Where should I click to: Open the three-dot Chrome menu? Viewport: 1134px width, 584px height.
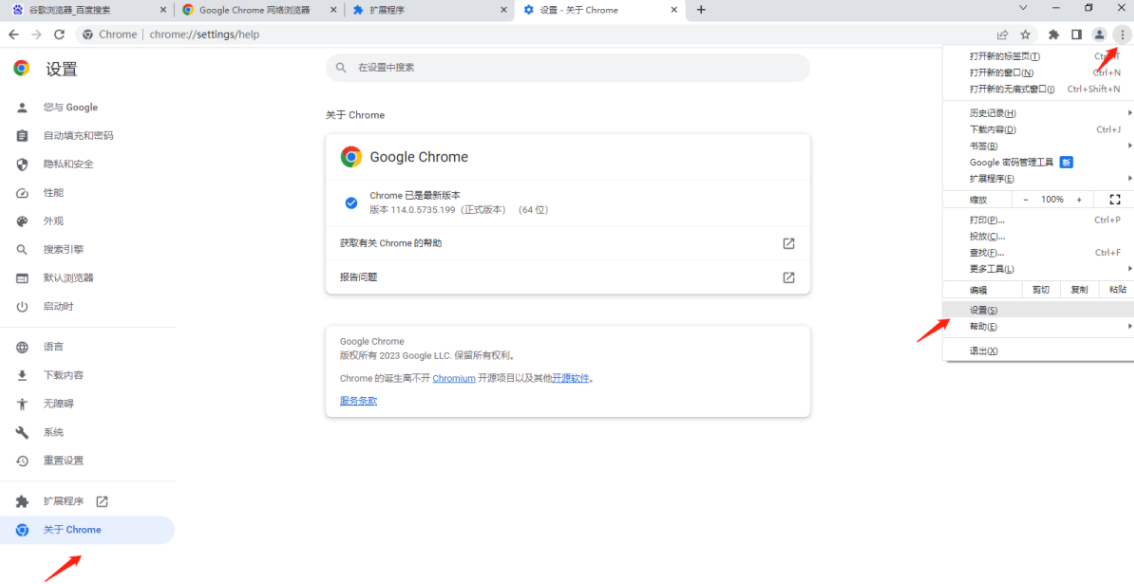(x=1122, y=34)
